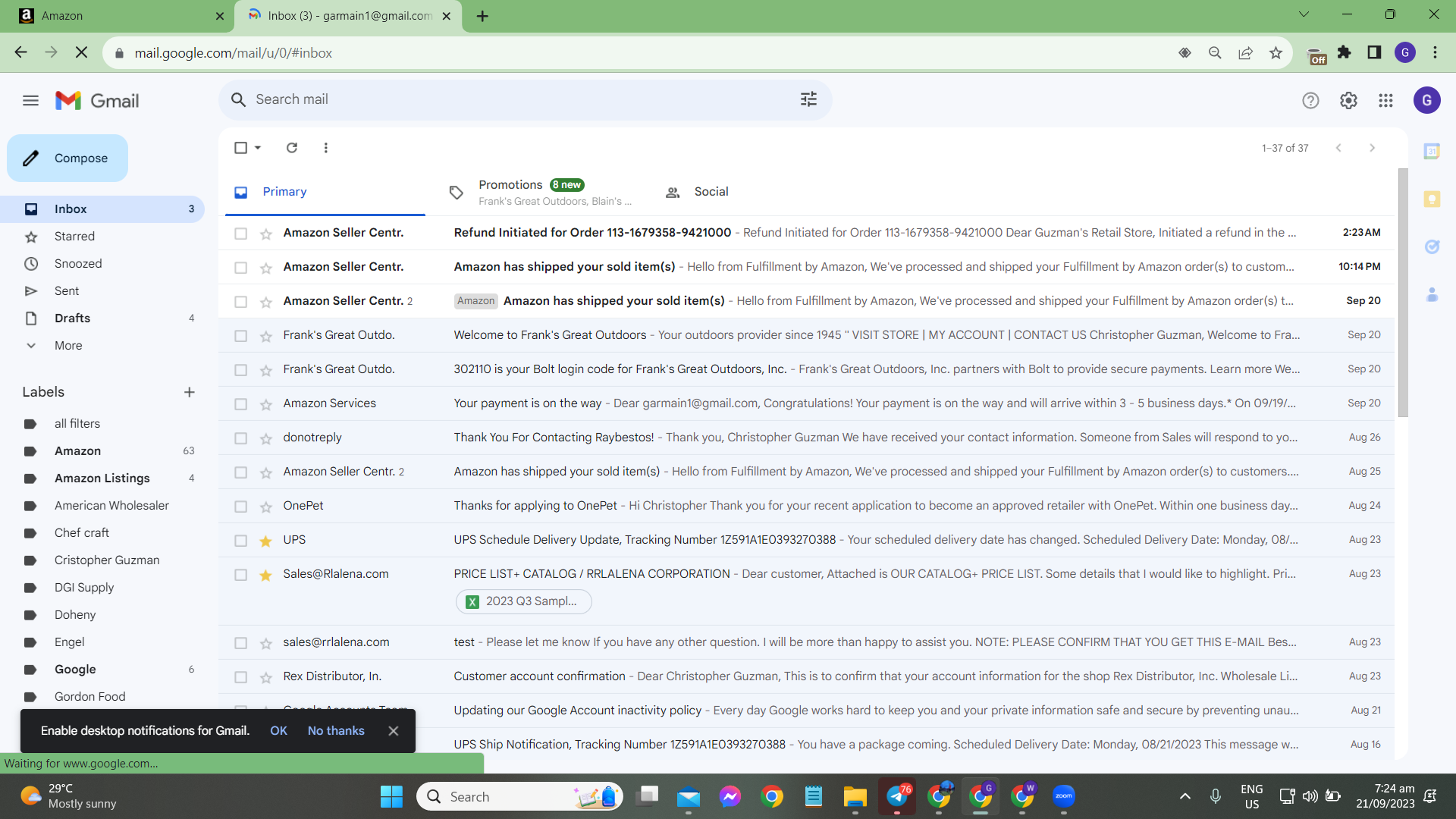
Task: Create new label plus icon
Action: (x=190, y=392)
